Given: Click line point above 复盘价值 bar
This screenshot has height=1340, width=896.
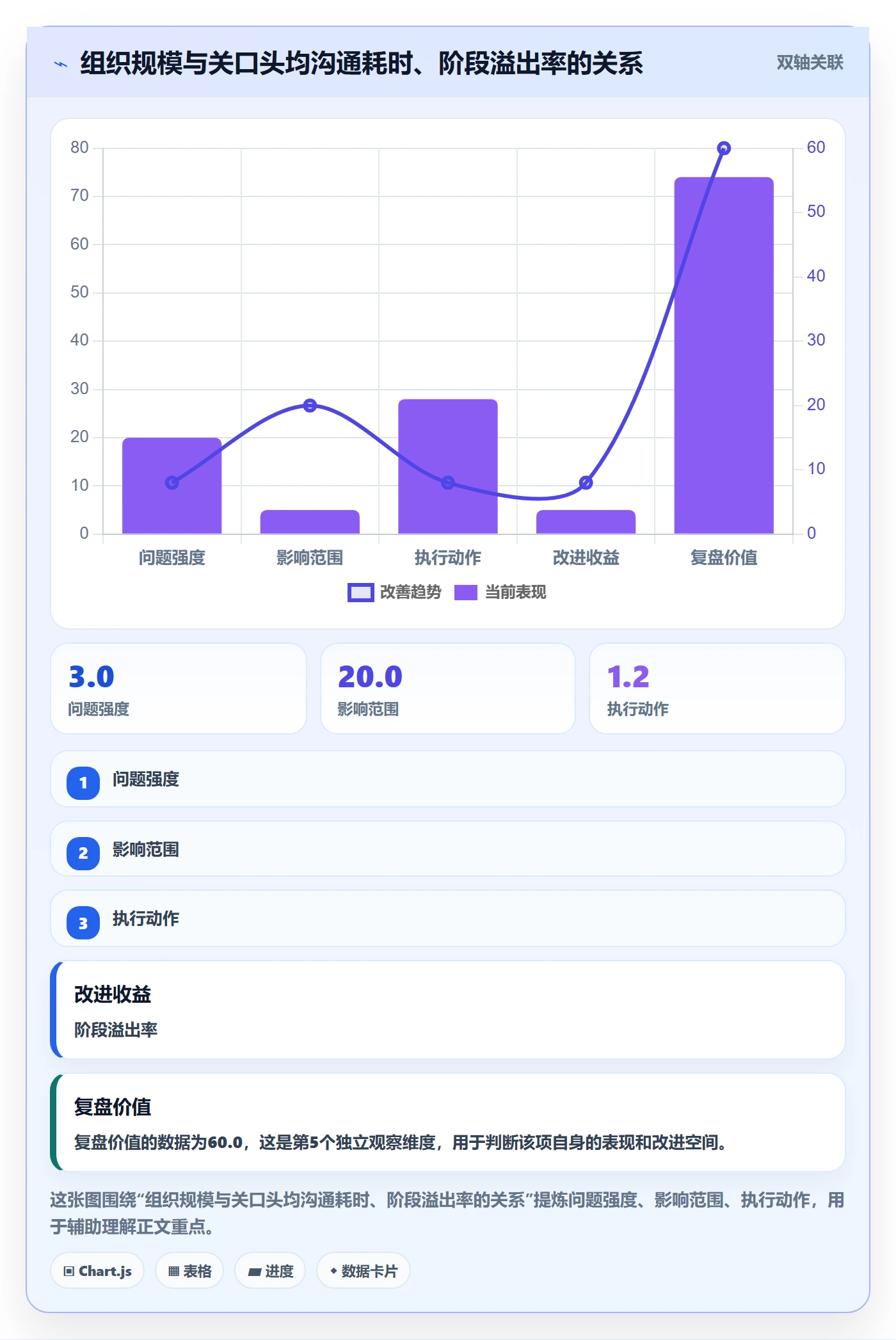Looking at the screenshot, I should pyautogui.click(x=724, y=148).
